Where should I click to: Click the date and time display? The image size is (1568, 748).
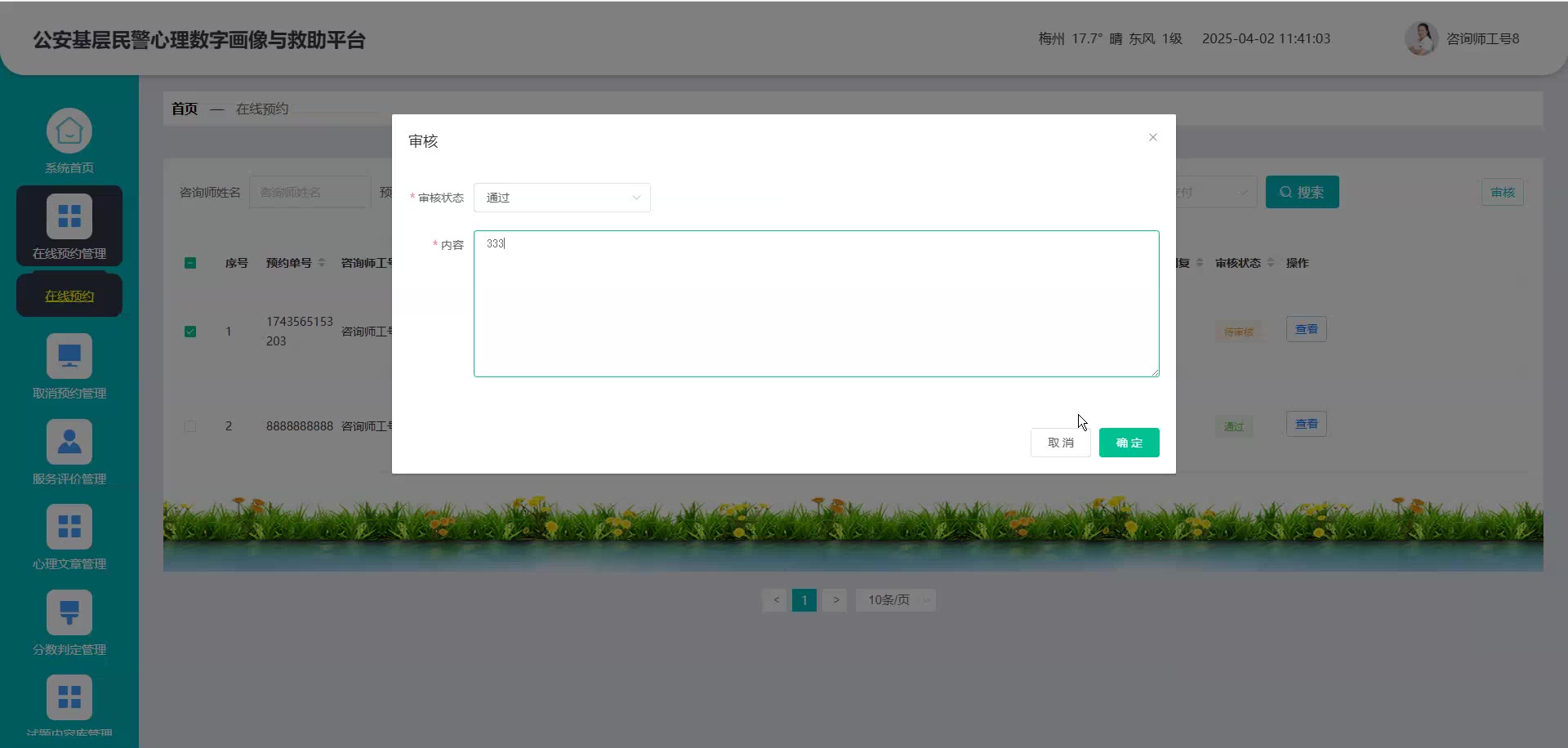pyautogui.click(x=1266, y=38)
